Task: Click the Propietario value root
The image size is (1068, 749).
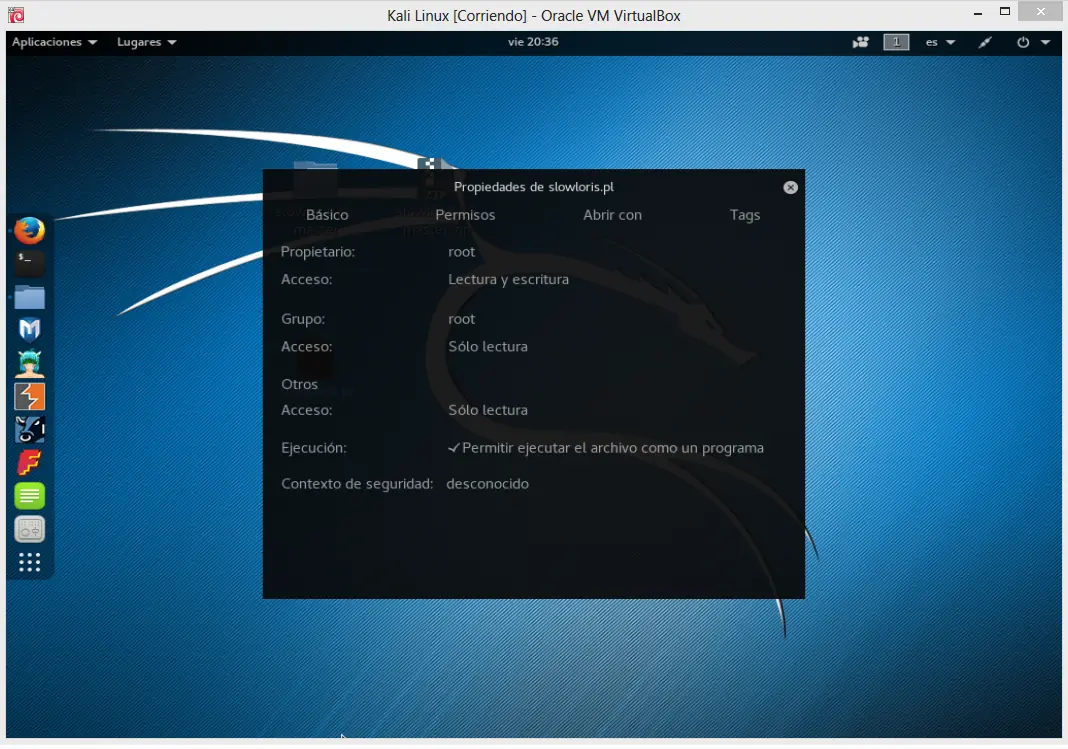Action: [461, 252]
